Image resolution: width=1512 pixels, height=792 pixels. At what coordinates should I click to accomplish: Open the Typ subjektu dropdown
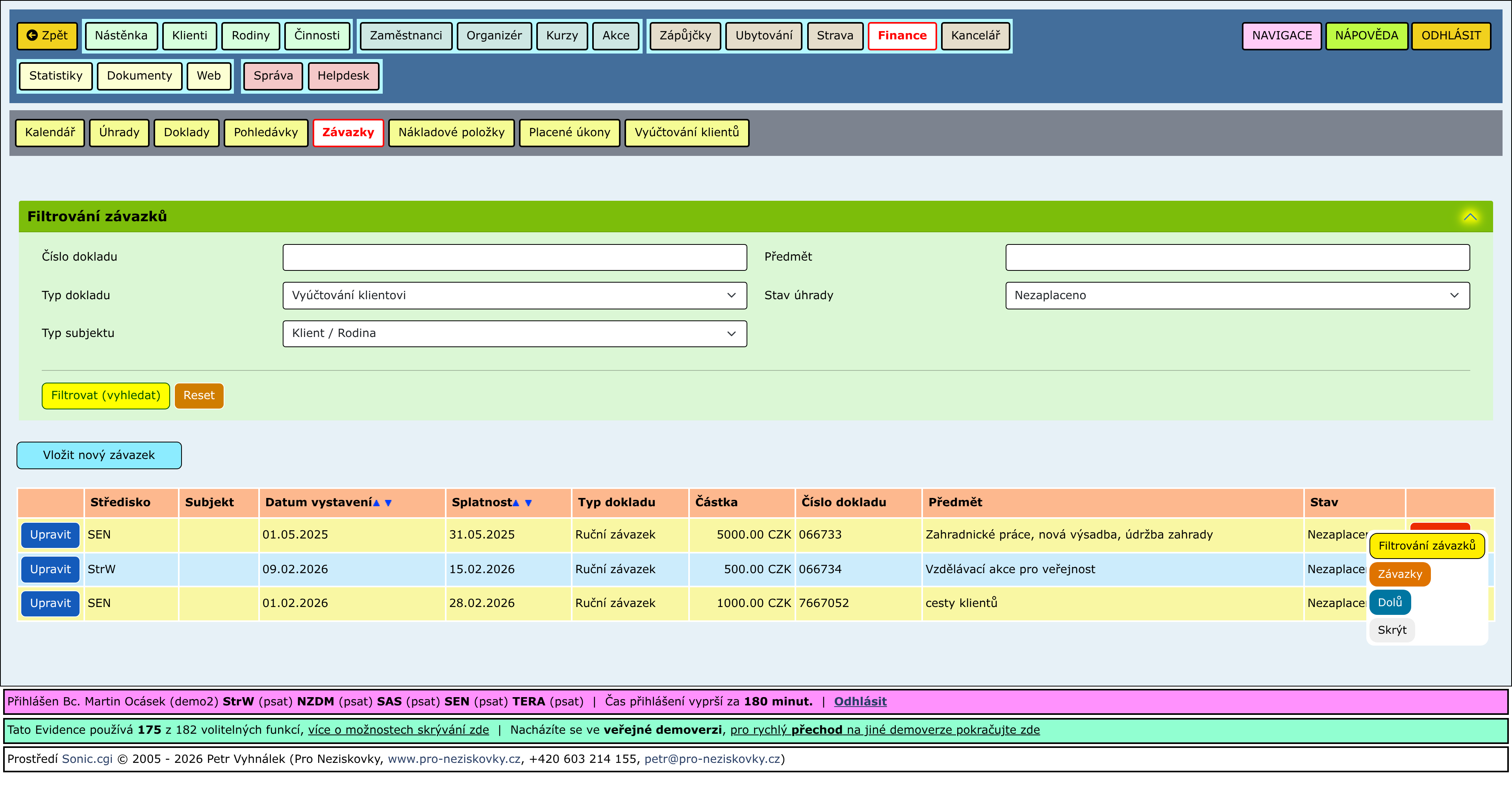[514, 333]
